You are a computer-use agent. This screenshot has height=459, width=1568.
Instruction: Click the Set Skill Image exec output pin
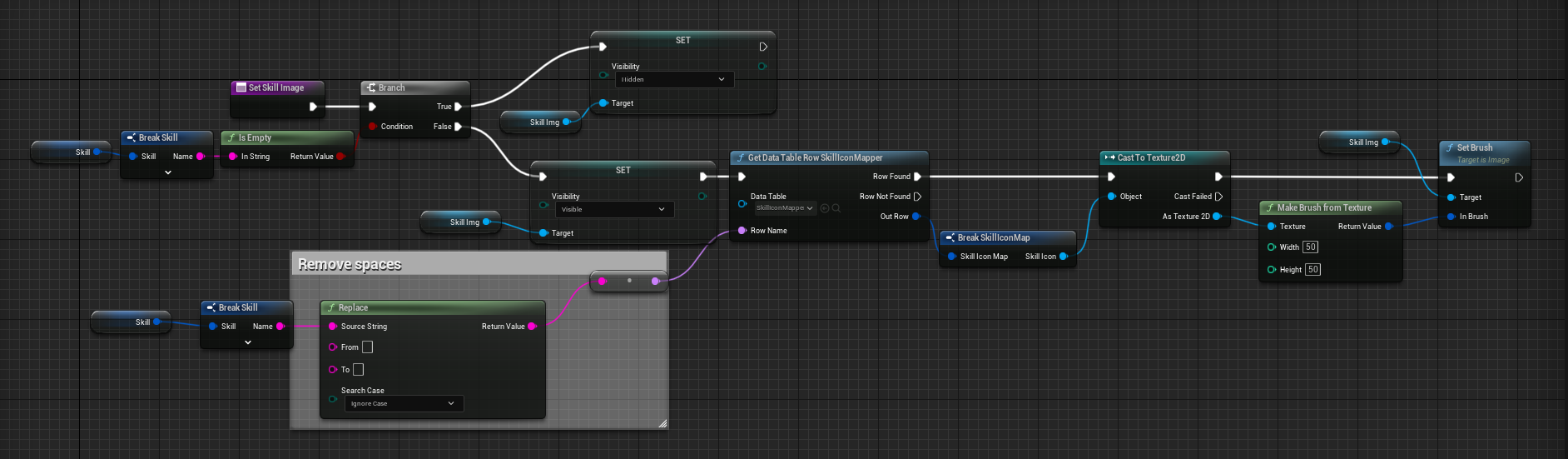313,107
